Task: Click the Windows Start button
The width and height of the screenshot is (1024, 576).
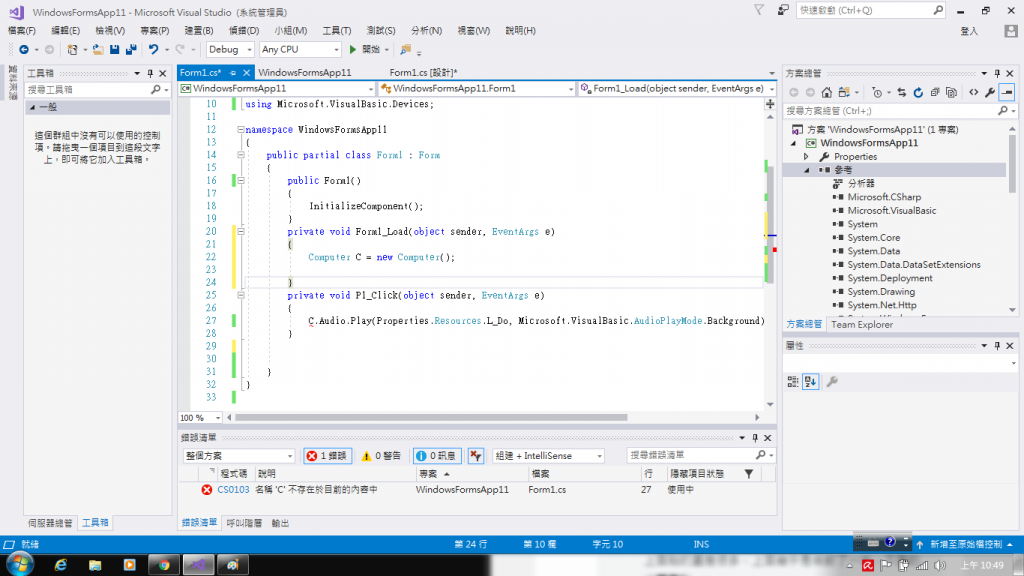Action: 20,564
